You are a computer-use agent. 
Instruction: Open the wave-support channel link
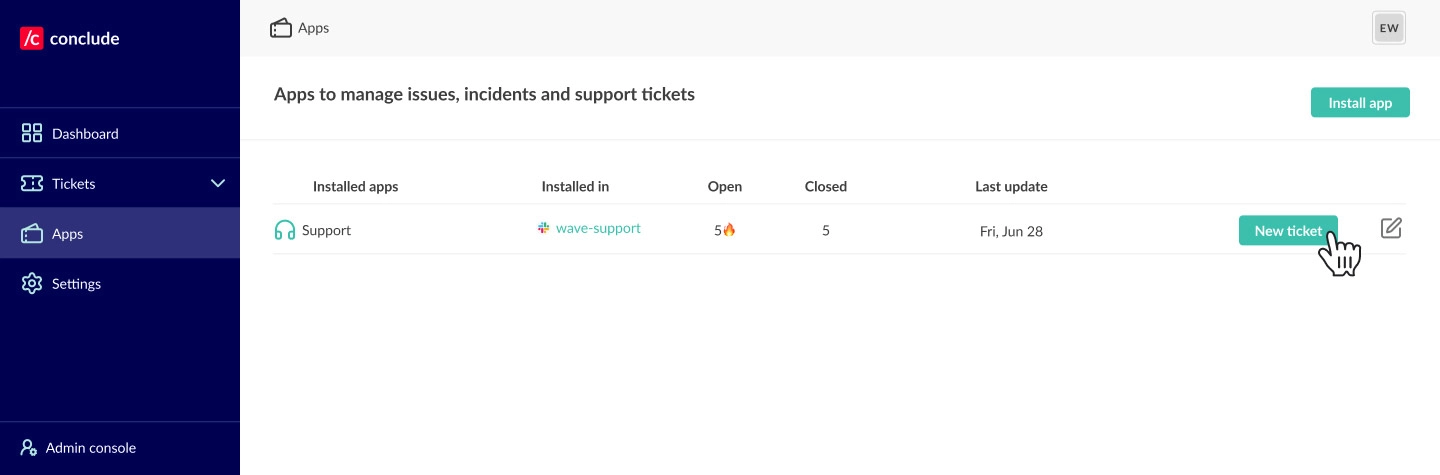[598, 228]
